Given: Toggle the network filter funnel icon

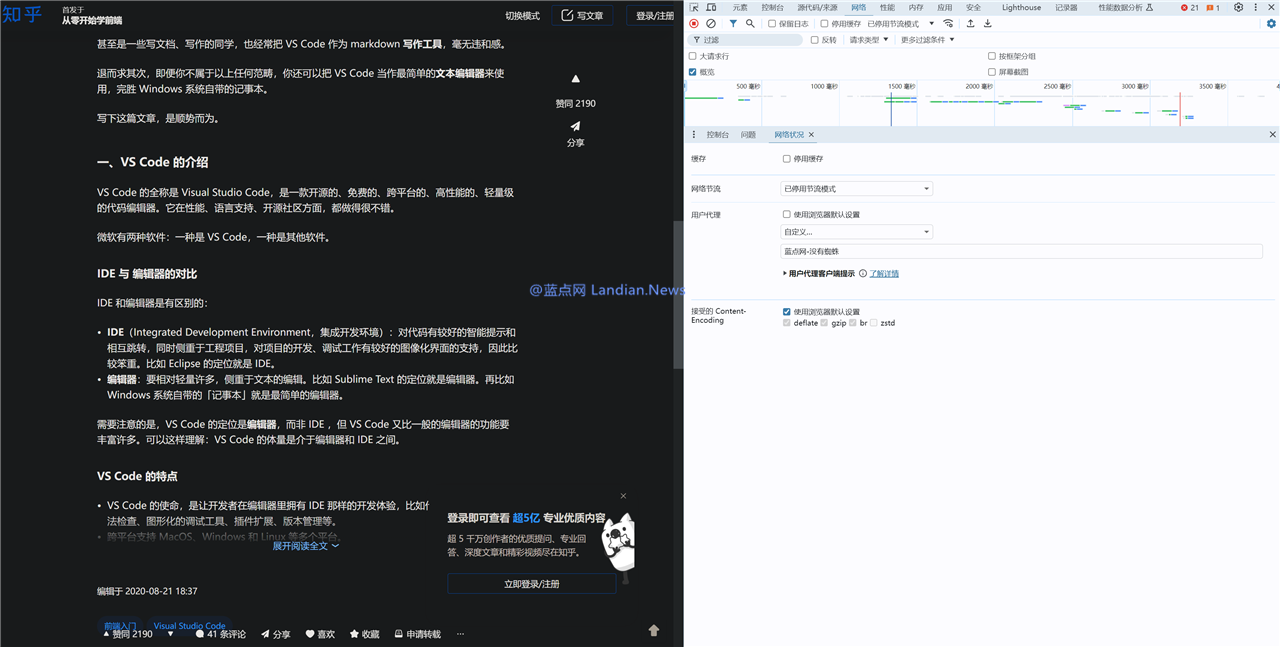Looking at the screenshot, I should pos(733,23).
